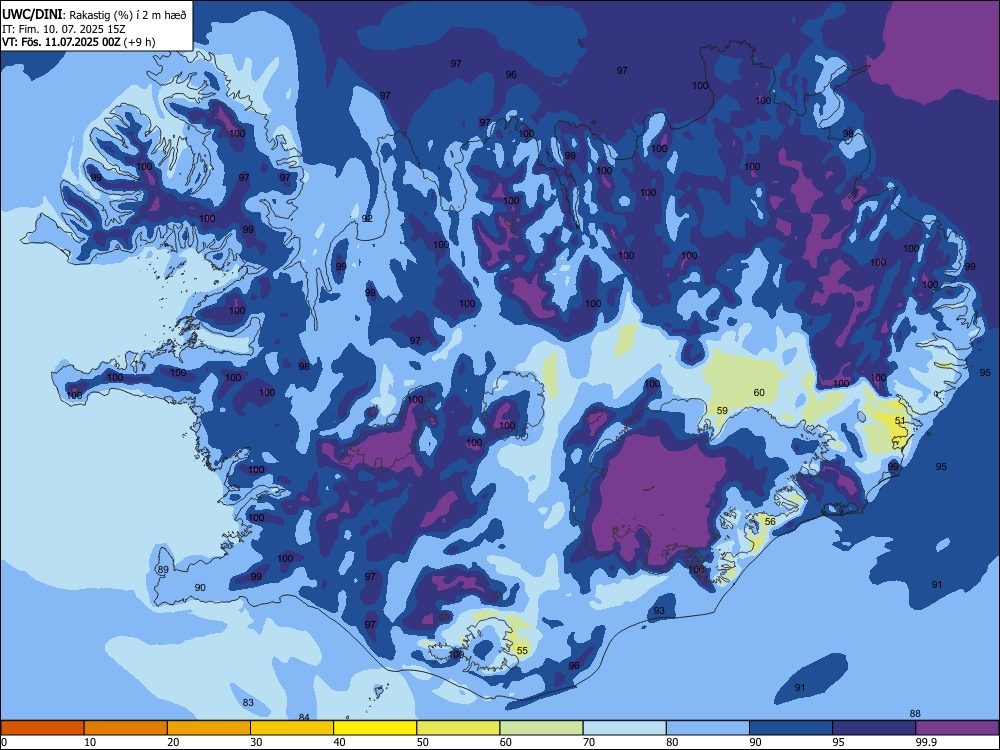Image resolution: width=1000 pixels, height=750 pixels.
Task: Click the light blue 80–90 legend swatch
Action: (x=708, y=728)
